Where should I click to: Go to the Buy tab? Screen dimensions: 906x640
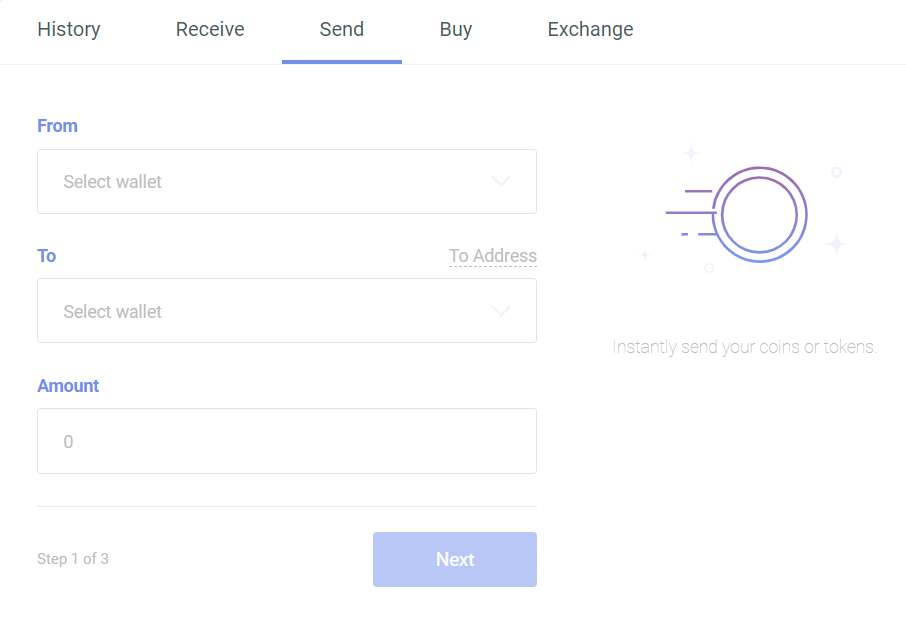[x=456, y=30]
